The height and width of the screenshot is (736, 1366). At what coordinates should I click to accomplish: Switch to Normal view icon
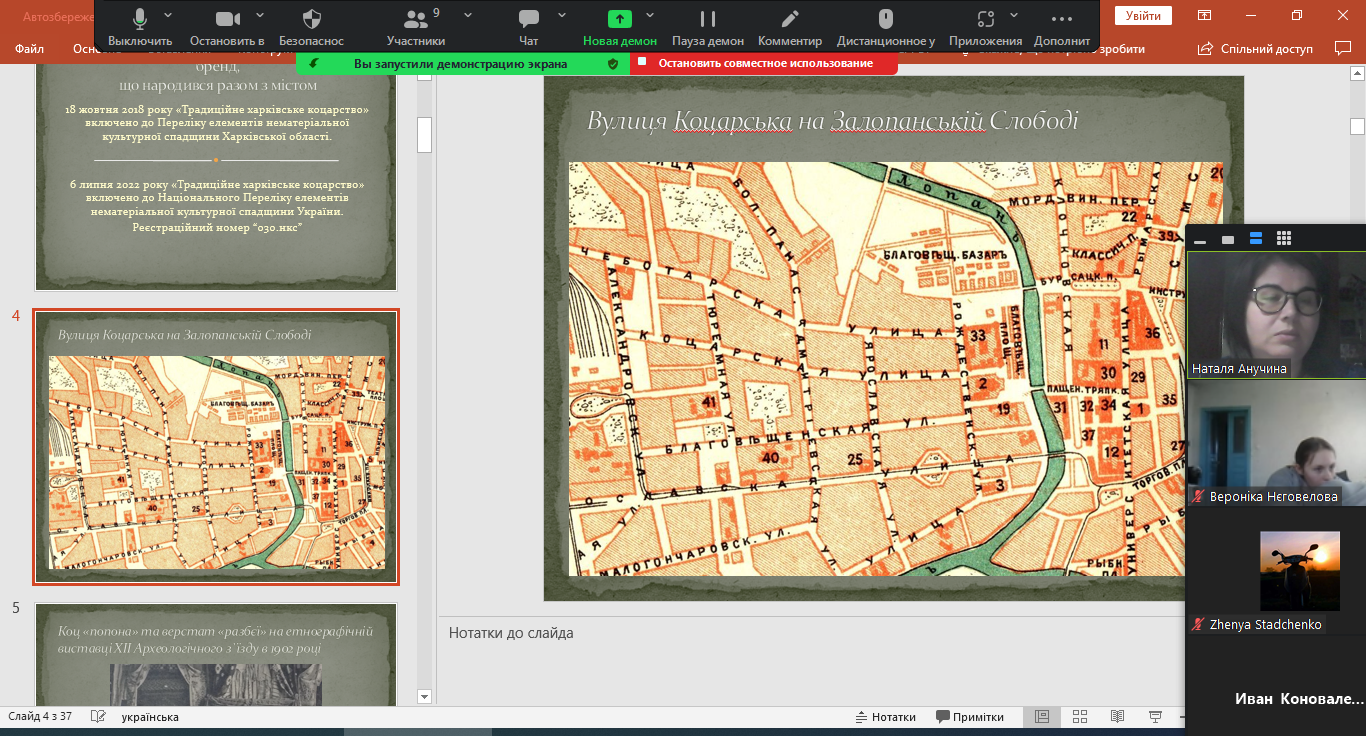(x=1042, y=717)
